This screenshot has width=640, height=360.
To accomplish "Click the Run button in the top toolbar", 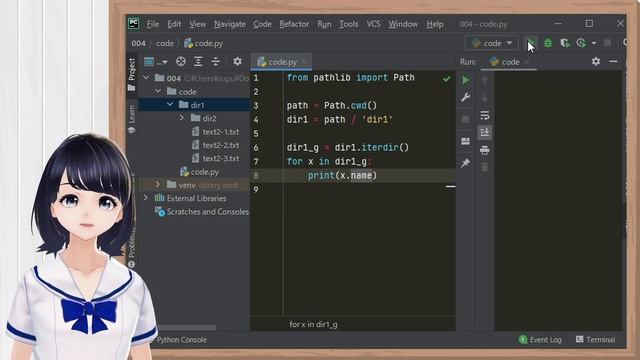I will tap(531, 43).
